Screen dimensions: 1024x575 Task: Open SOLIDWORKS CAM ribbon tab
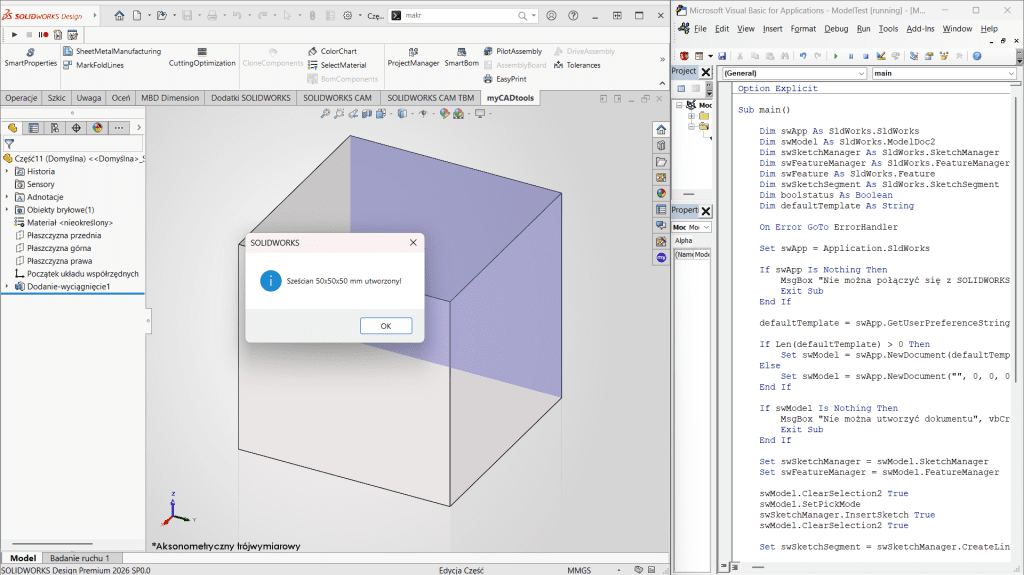click(x=337, y=98)
